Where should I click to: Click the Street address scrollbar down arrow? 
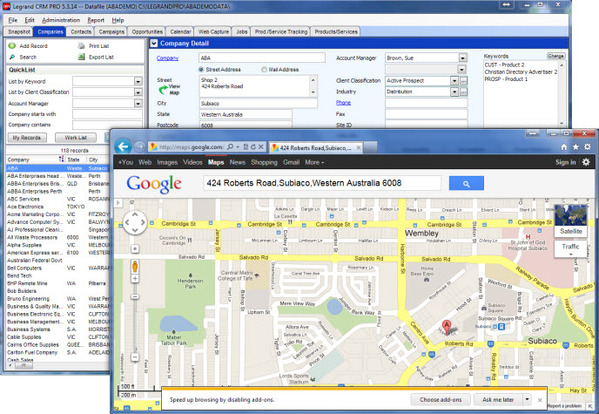[x=313, y=92]
